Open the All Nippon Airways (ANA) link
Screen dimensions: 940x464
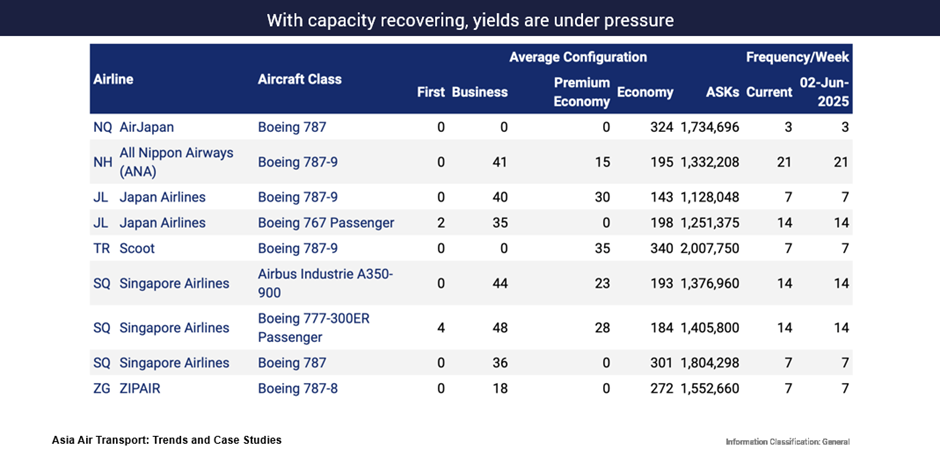[176, 161]
